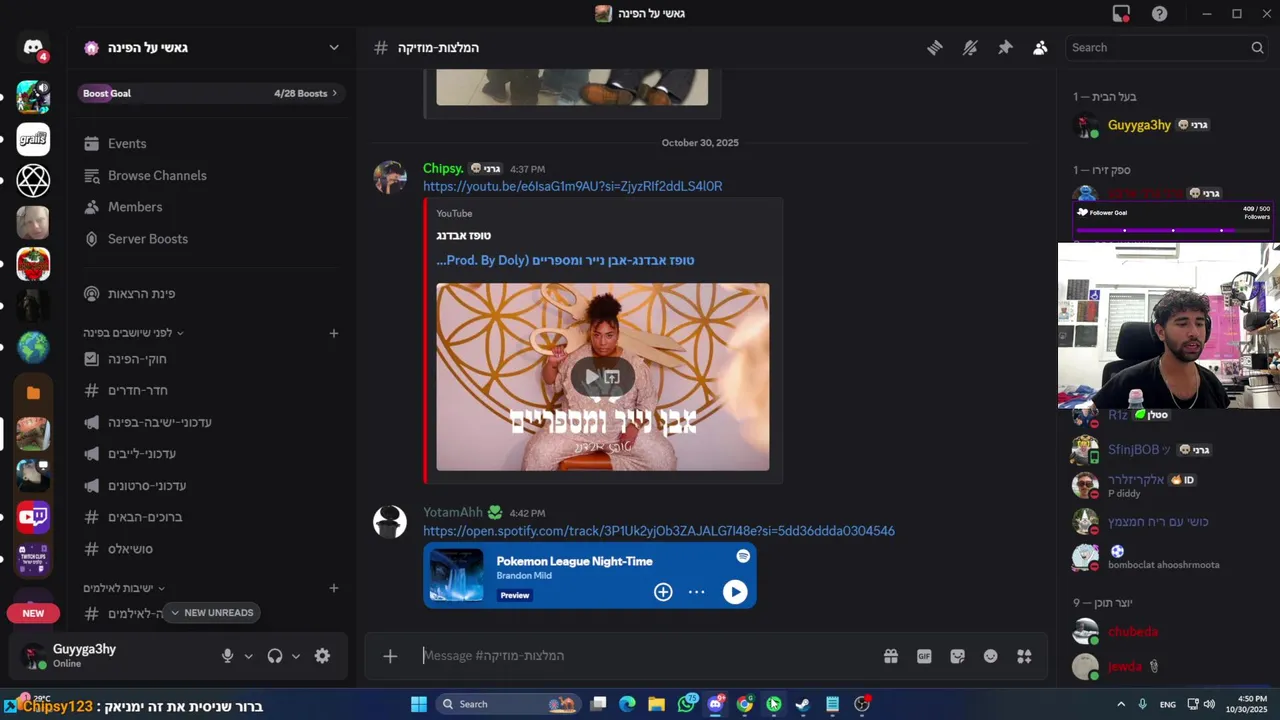Toggle the member list visibility

pyautogui.click(x=1040, y=48)
